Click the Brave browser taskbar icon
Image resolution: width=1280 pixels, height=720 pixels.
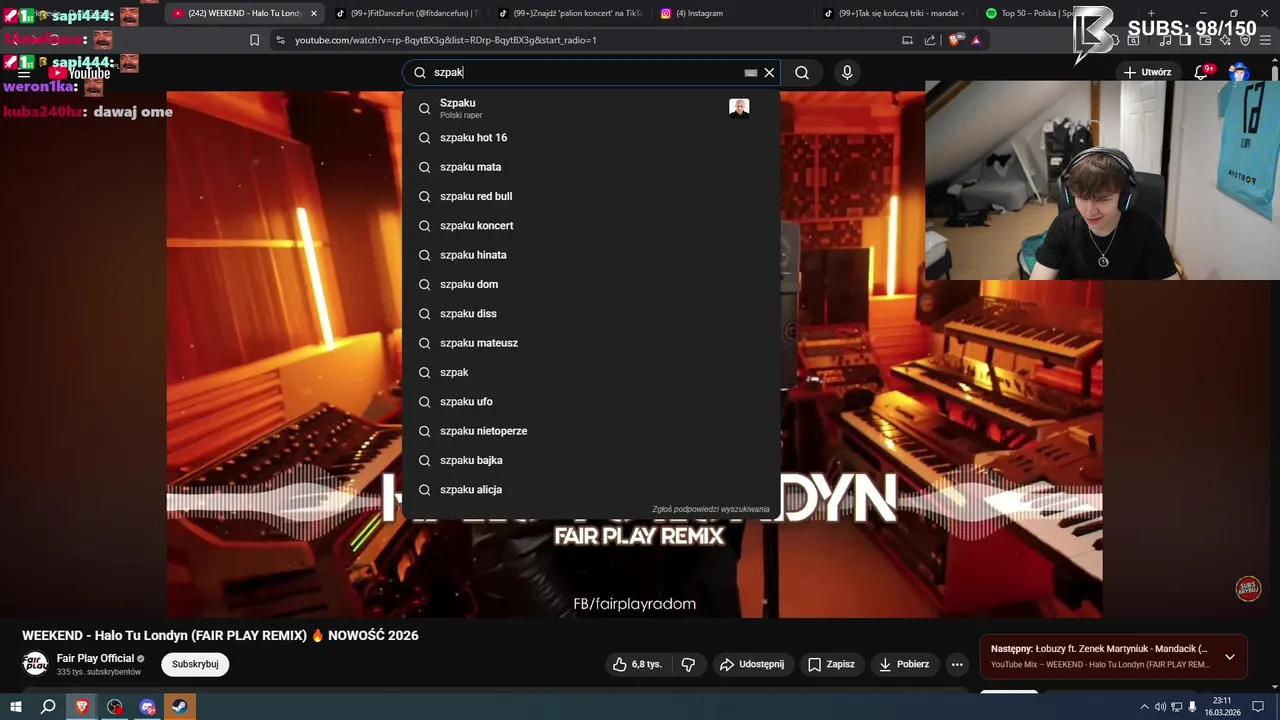point(82,707)
